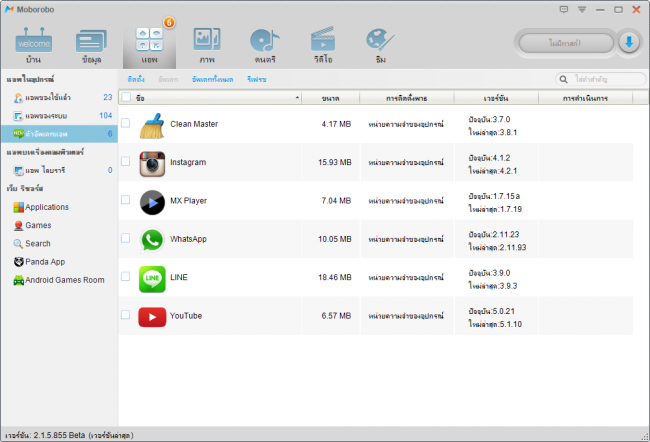Click the MX Player app name

(189, 201)
